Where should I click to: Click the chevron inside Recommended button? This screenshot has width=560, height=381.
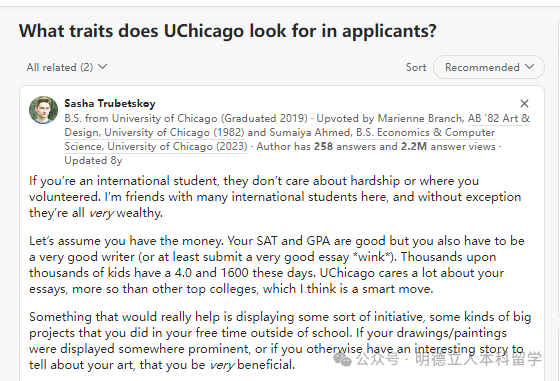click(x=529, y=67)
